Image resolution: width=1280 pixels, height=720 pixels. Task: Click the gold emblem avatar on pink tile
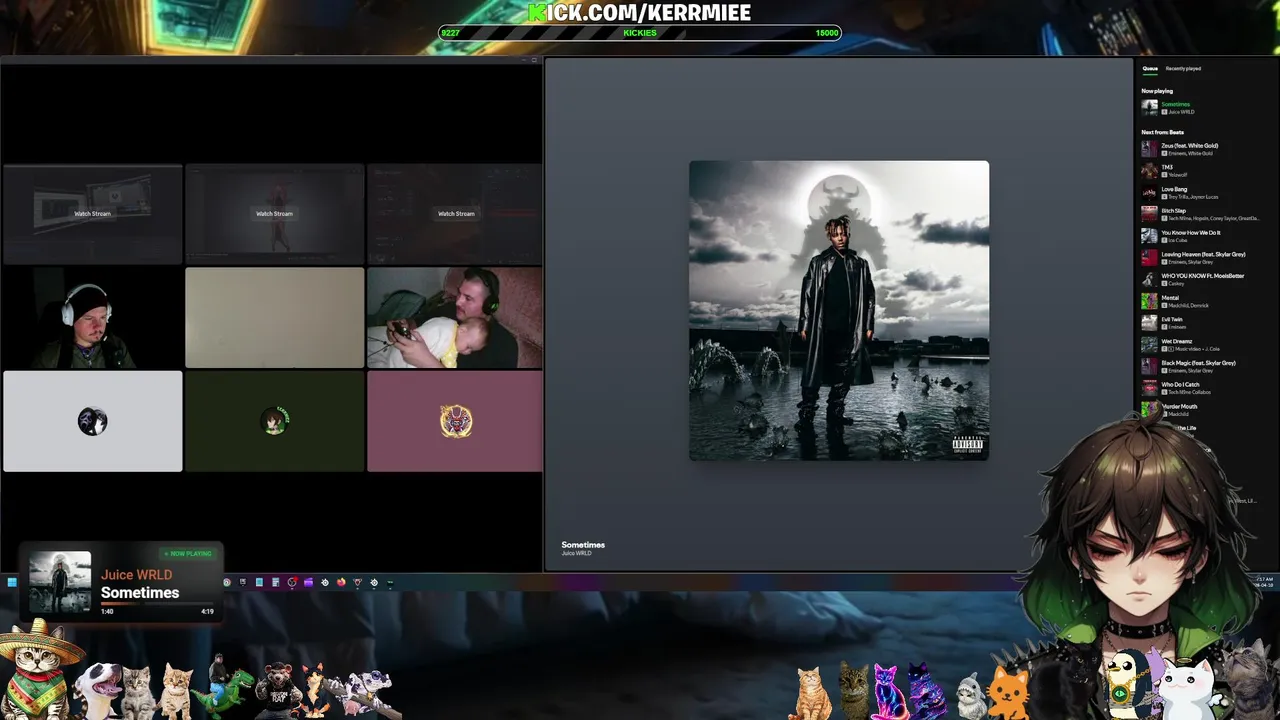point(456,422)
